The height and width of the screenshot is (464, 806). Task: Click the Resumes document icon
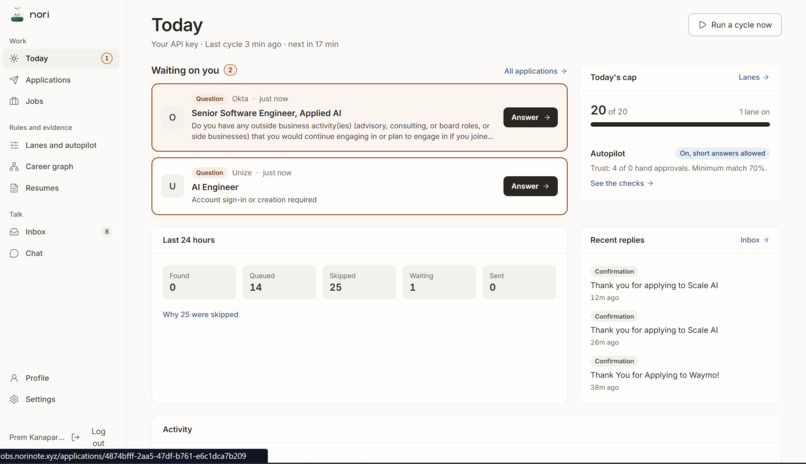[x=14, y=188]
